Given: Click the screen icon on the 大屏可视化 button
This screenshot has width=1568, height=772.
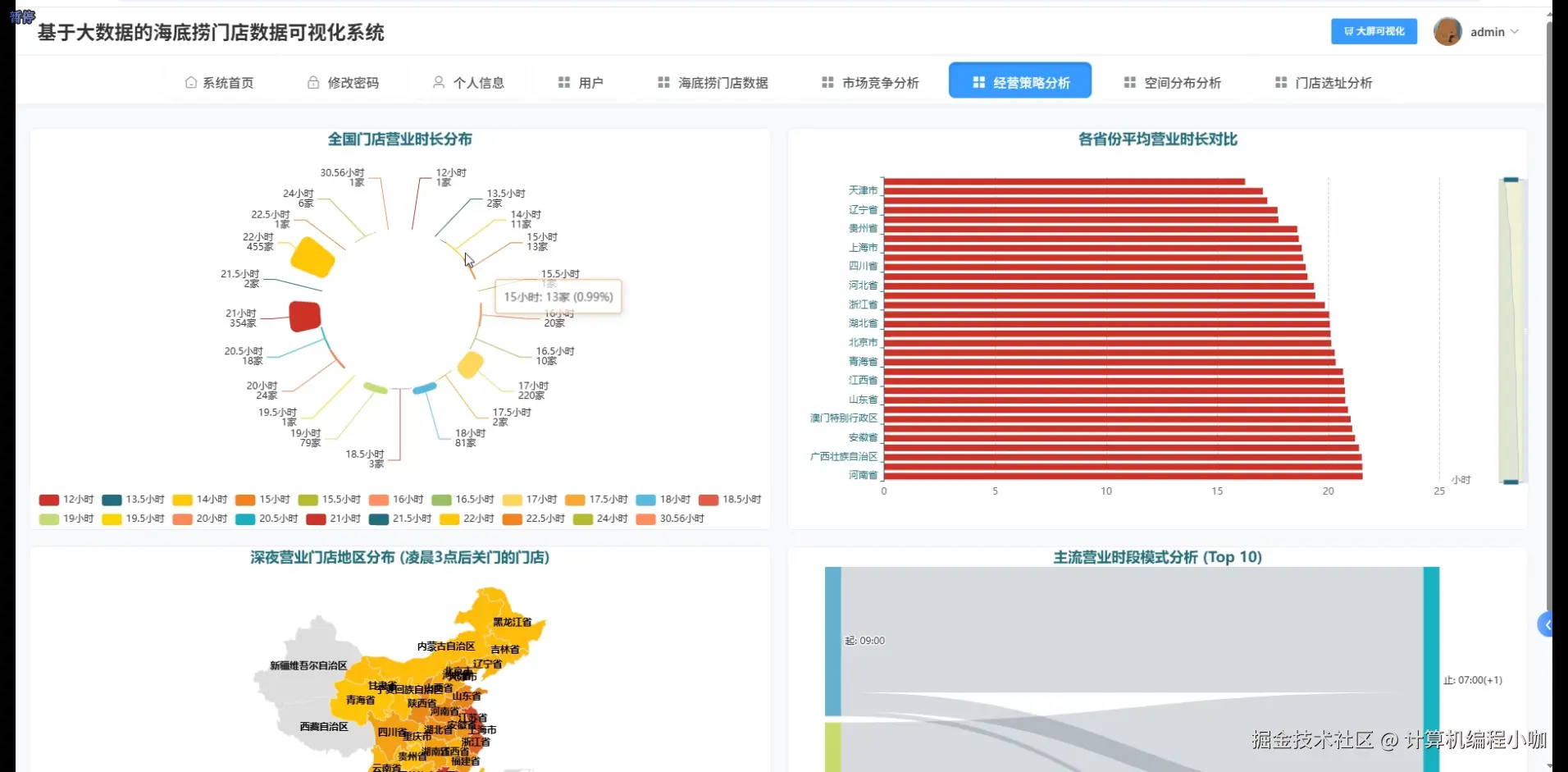Looking at the screenshot, I should coord(1347,31).
